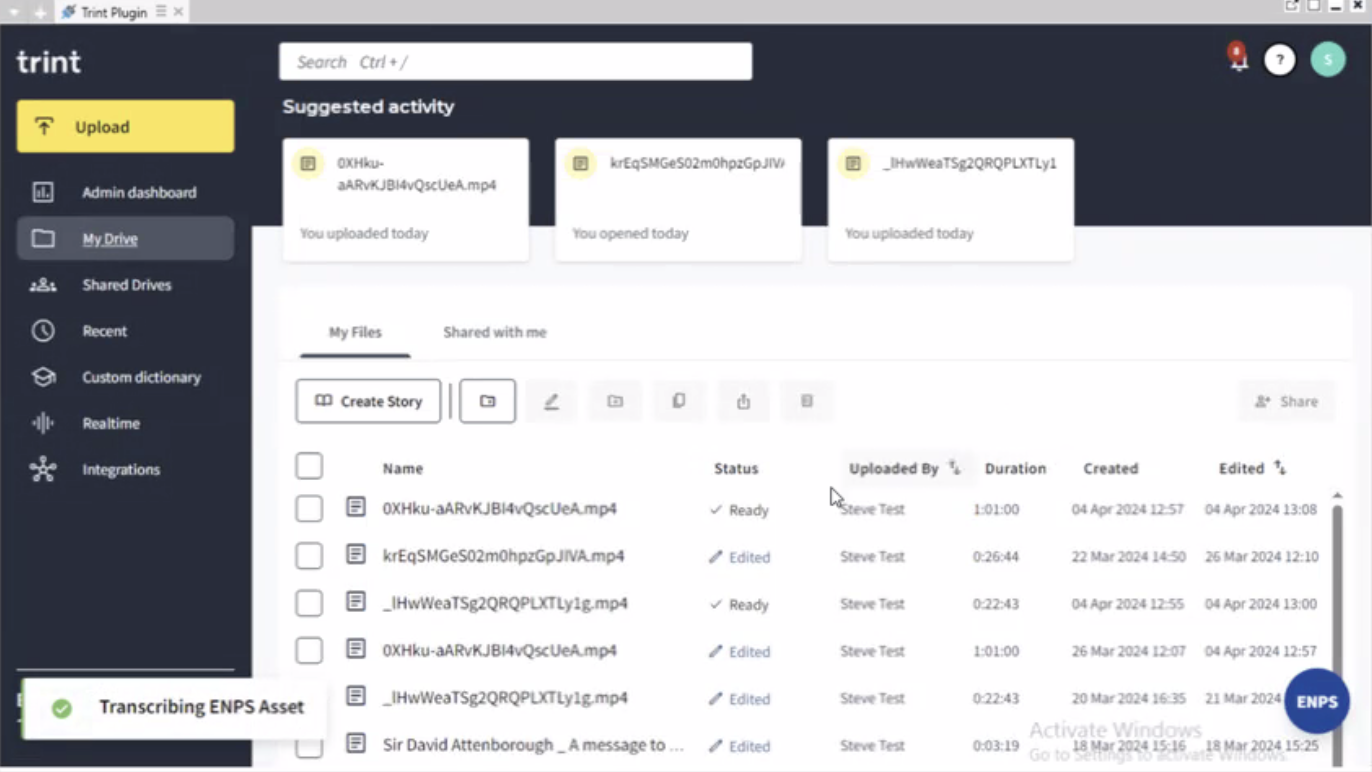The width and height of the screenshot is (1372, 772).
Task: Click document icon on krEqSMGeS02 suggested activity card
Action: (580, 163)
